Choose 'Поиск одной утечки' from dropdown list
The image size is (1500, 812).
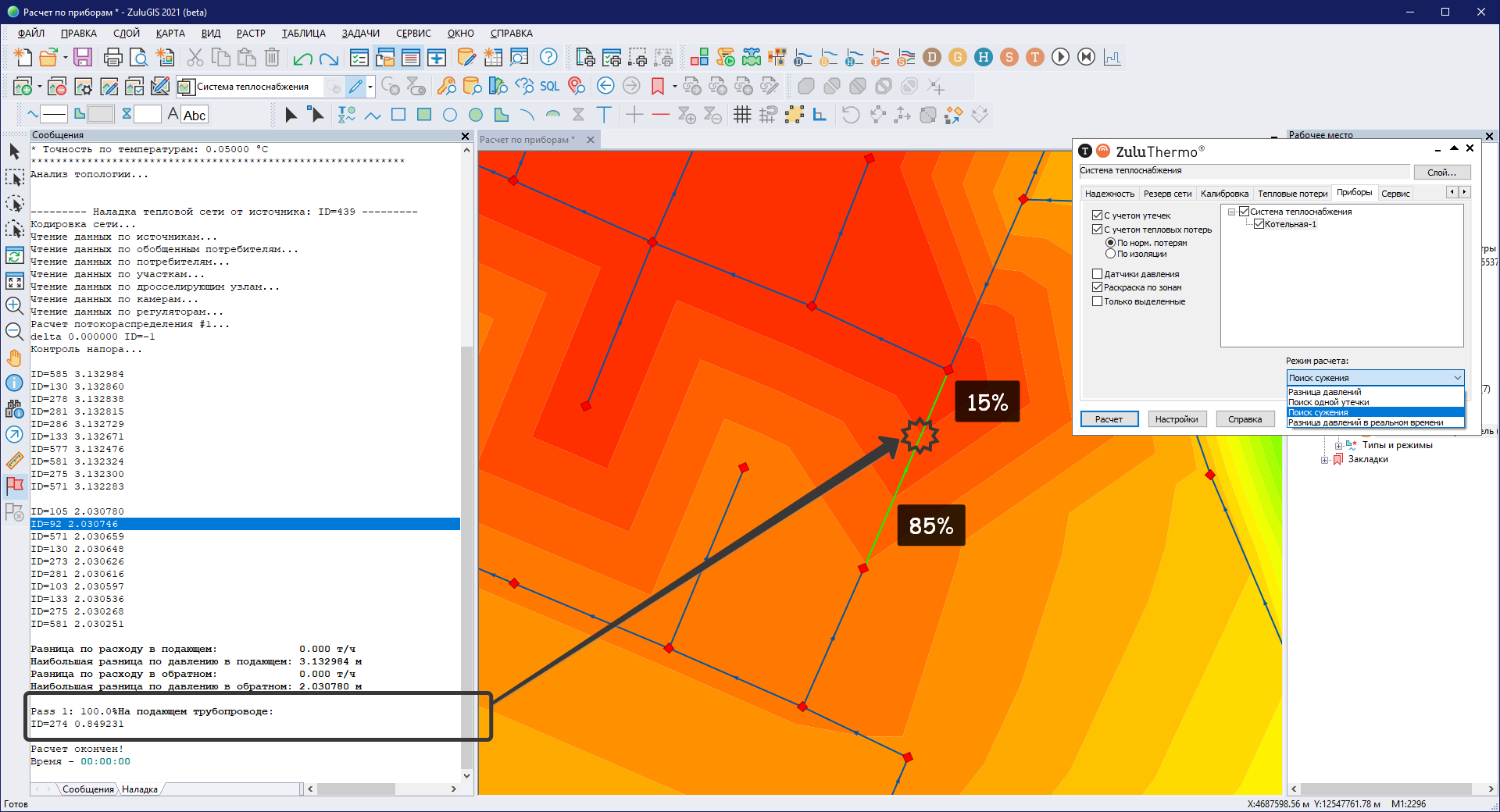(1328, 402)
